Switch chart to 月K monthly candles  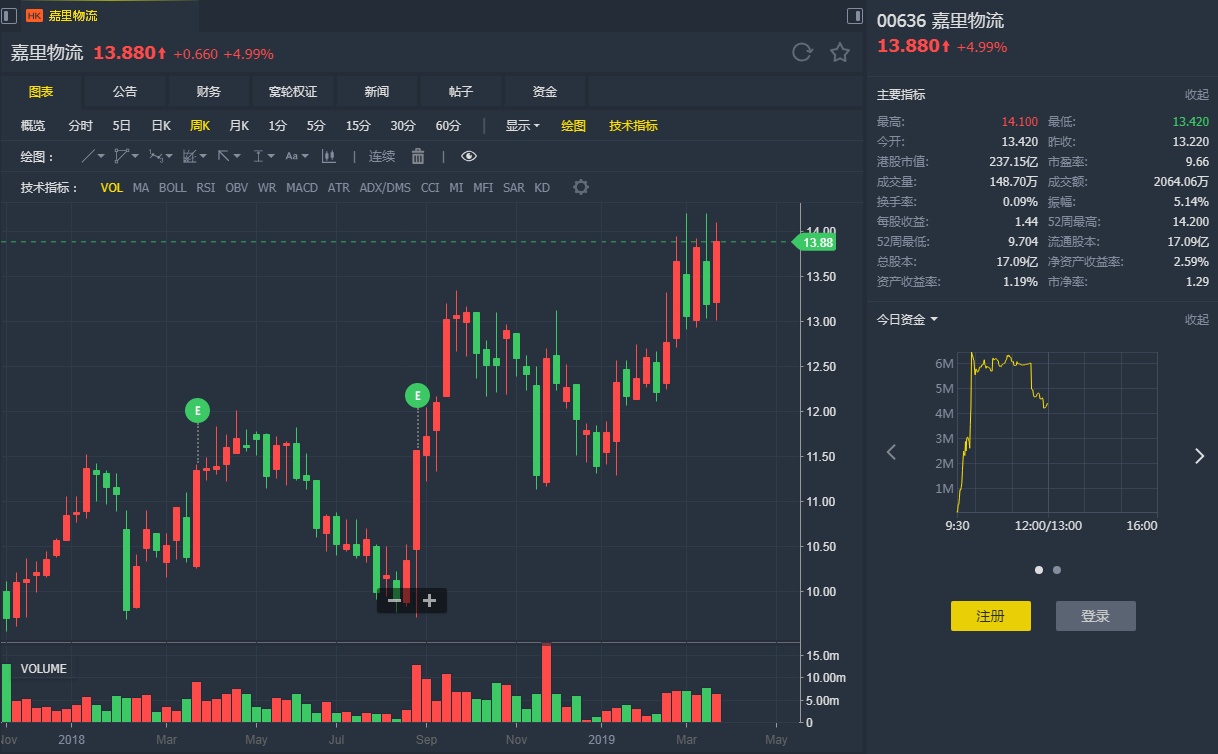(239, 125)
